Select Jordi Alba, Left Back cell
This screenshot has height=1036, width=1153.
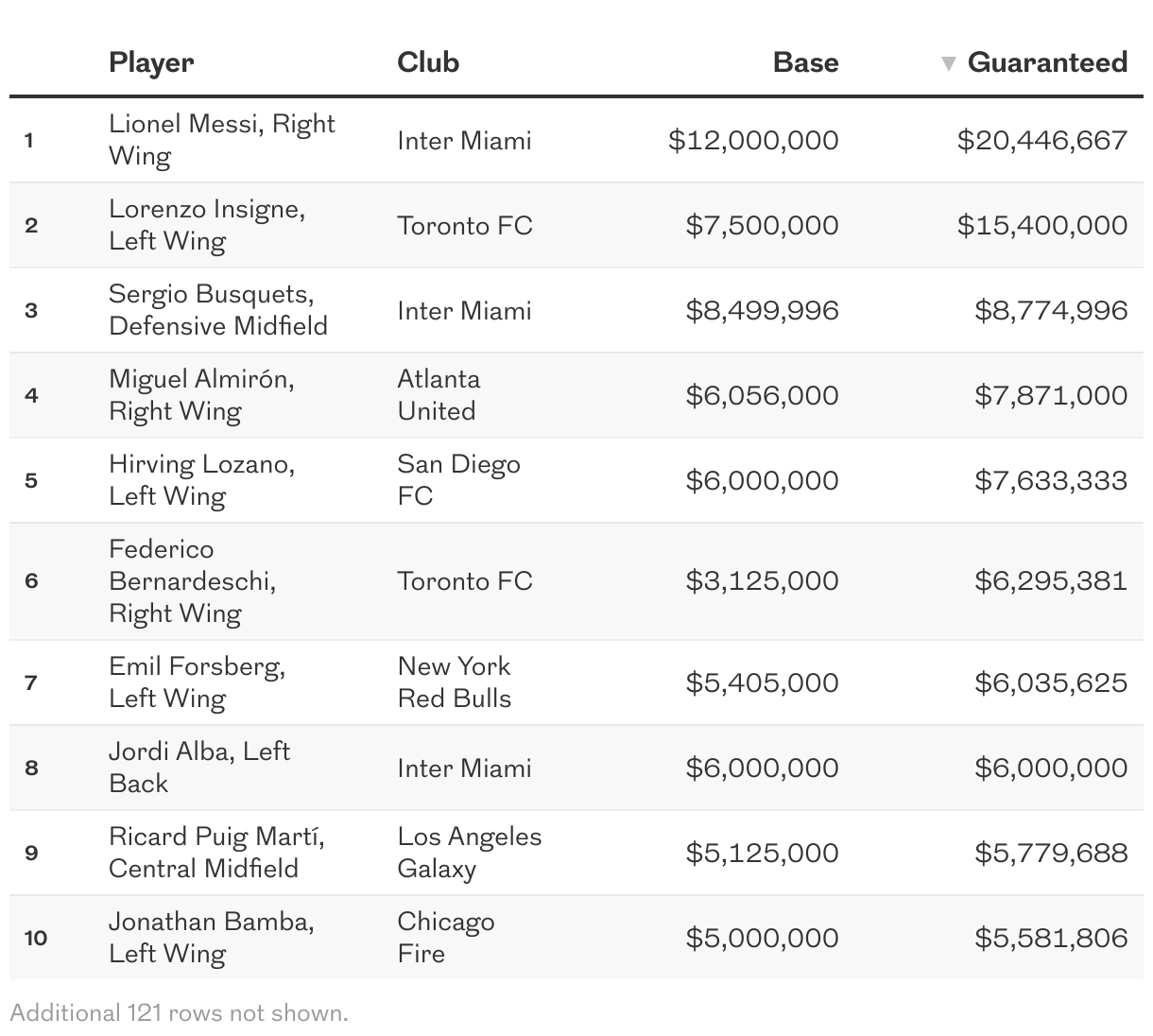(199, 768)
